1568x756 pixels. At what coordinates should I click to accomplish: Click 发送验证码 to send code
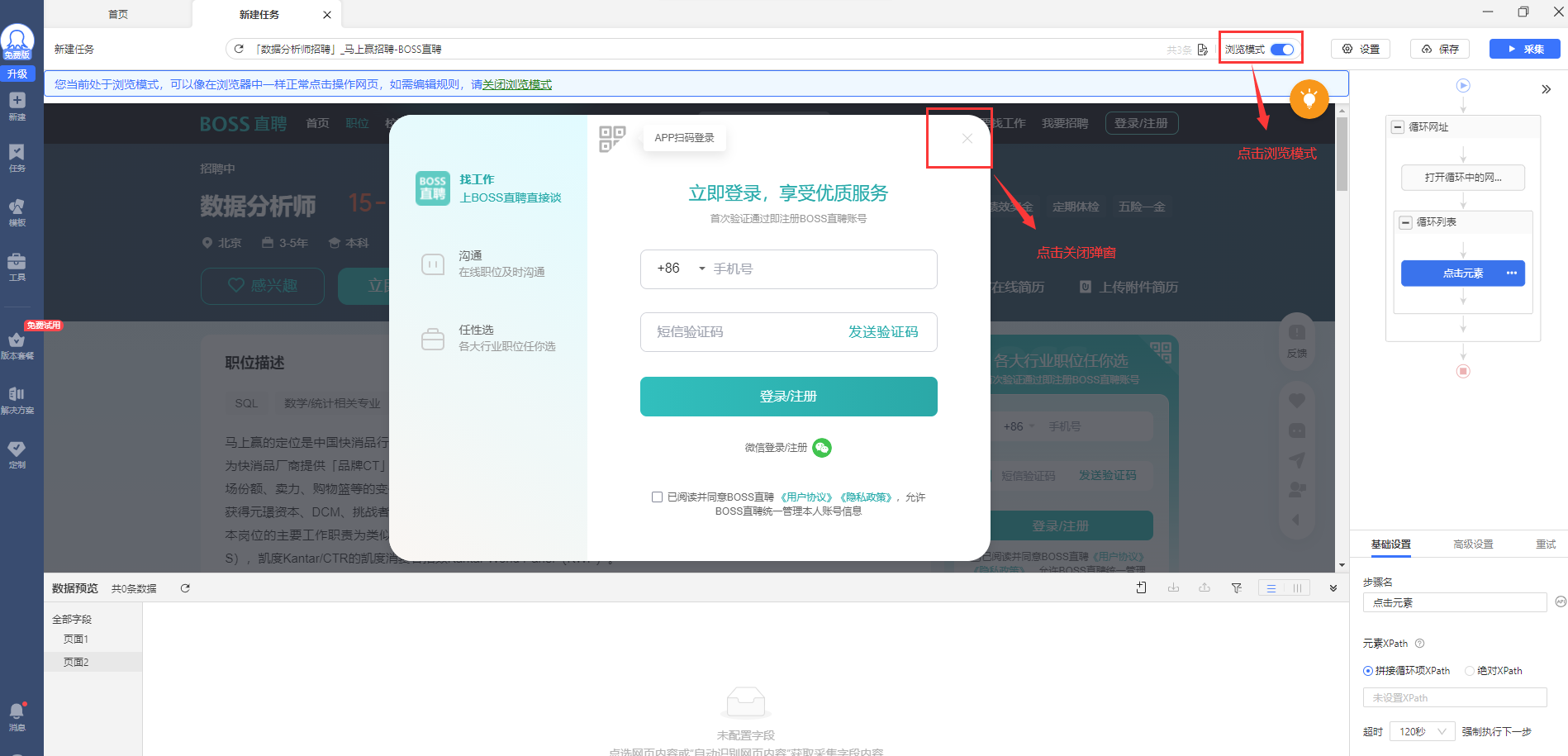(883, 331)
